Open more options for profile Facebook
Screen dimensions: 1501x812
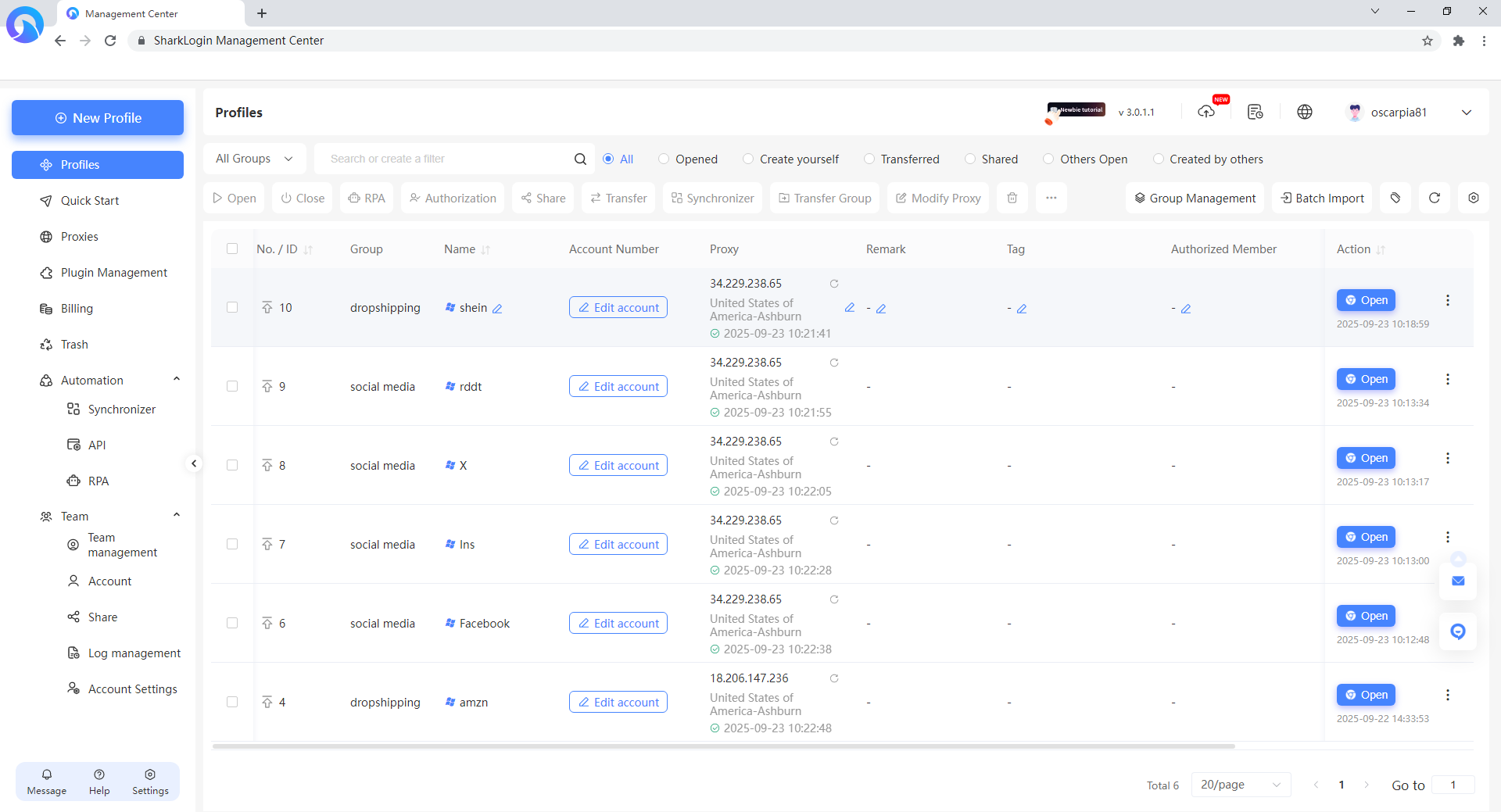click(x=1448, y=616)
